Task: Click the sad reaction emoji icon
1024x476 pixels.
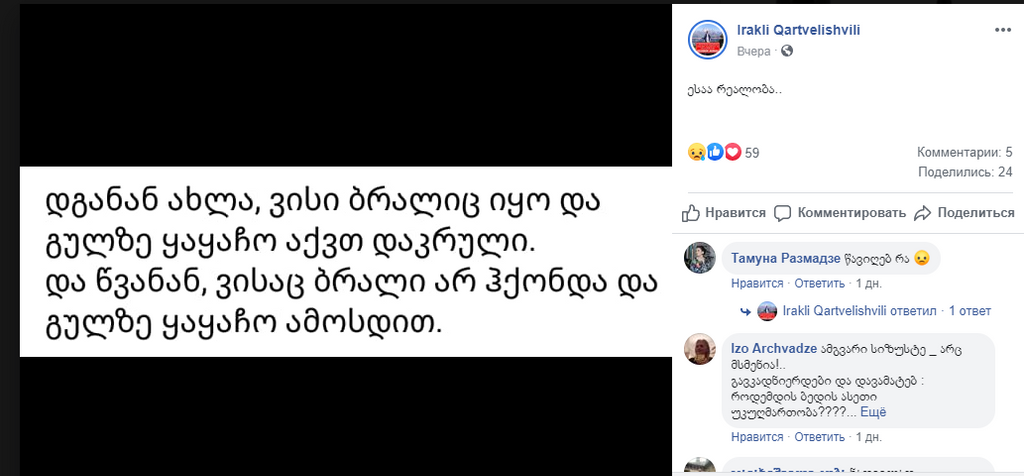Action: click(x=696, y=153)
